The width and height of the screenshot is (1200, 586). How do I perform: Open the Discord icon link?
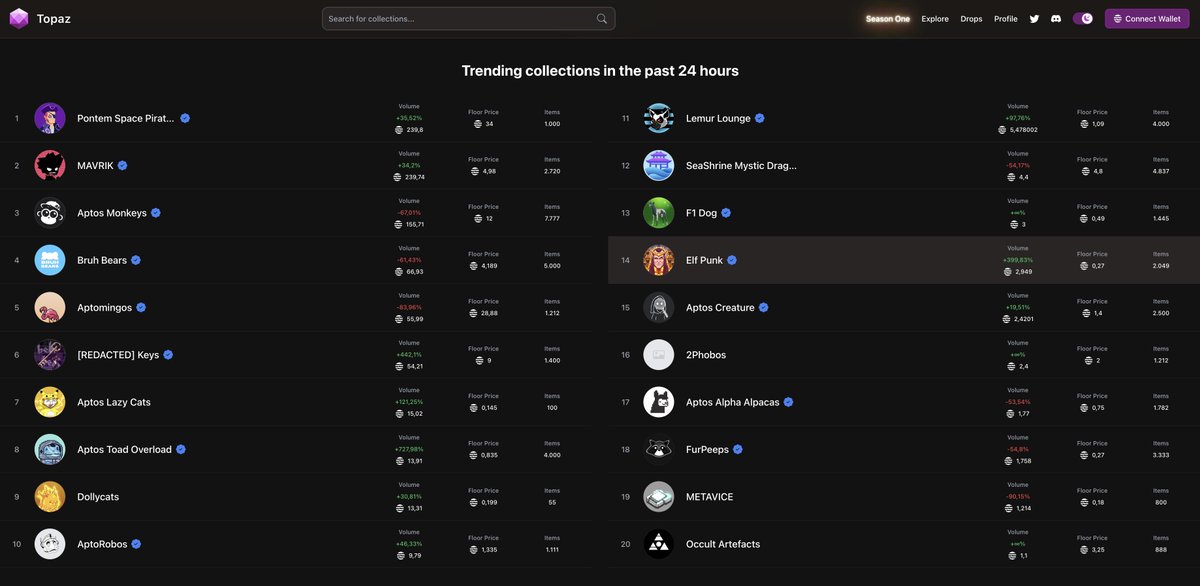click(1056, 19)
